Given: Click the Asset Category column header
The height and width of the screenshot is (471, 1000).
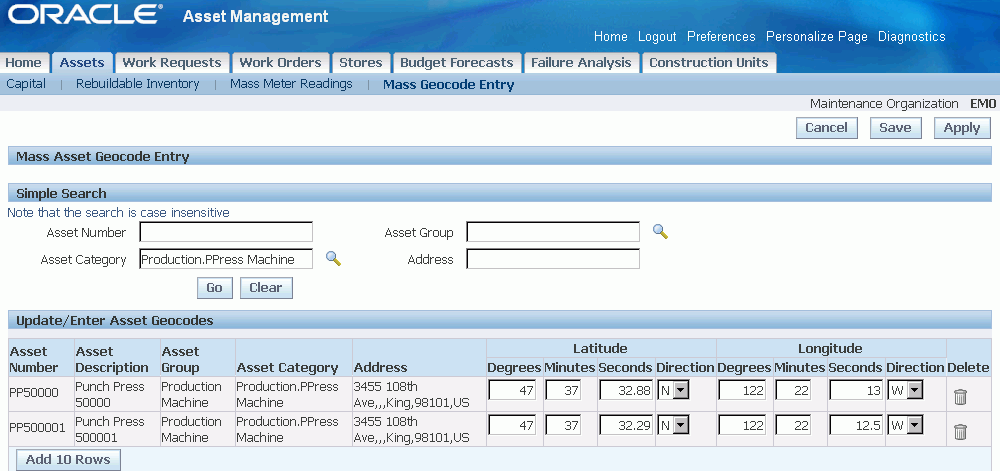Looking at the screenshot, I should pos(288,367).
